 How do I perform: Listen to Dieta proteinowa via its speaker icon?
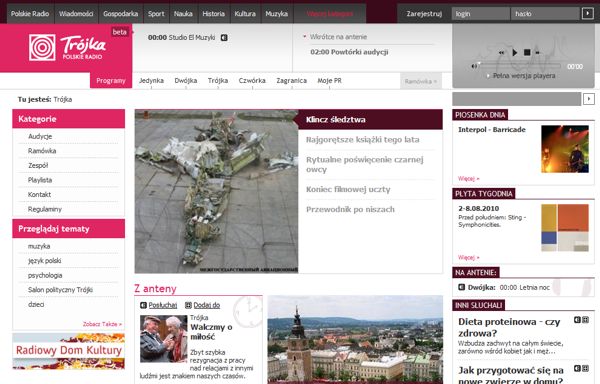point(577,320)
